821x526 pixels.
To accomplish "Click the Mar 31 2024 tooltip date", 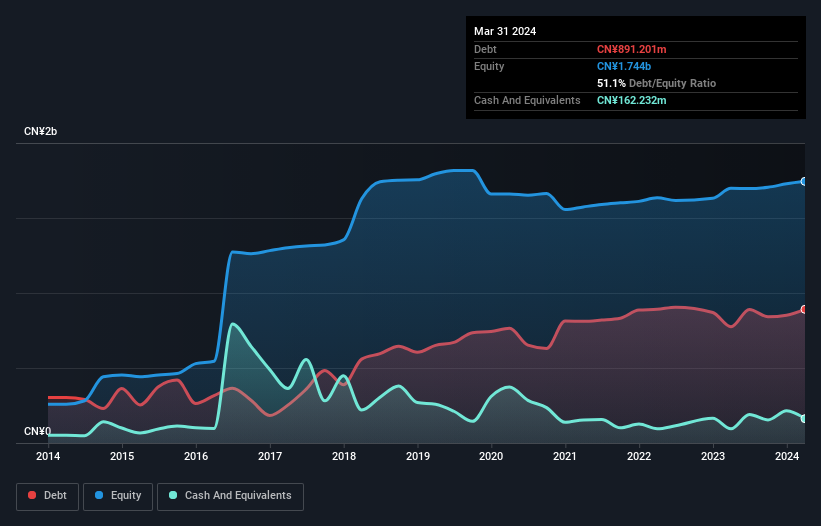I will [505, 31].
